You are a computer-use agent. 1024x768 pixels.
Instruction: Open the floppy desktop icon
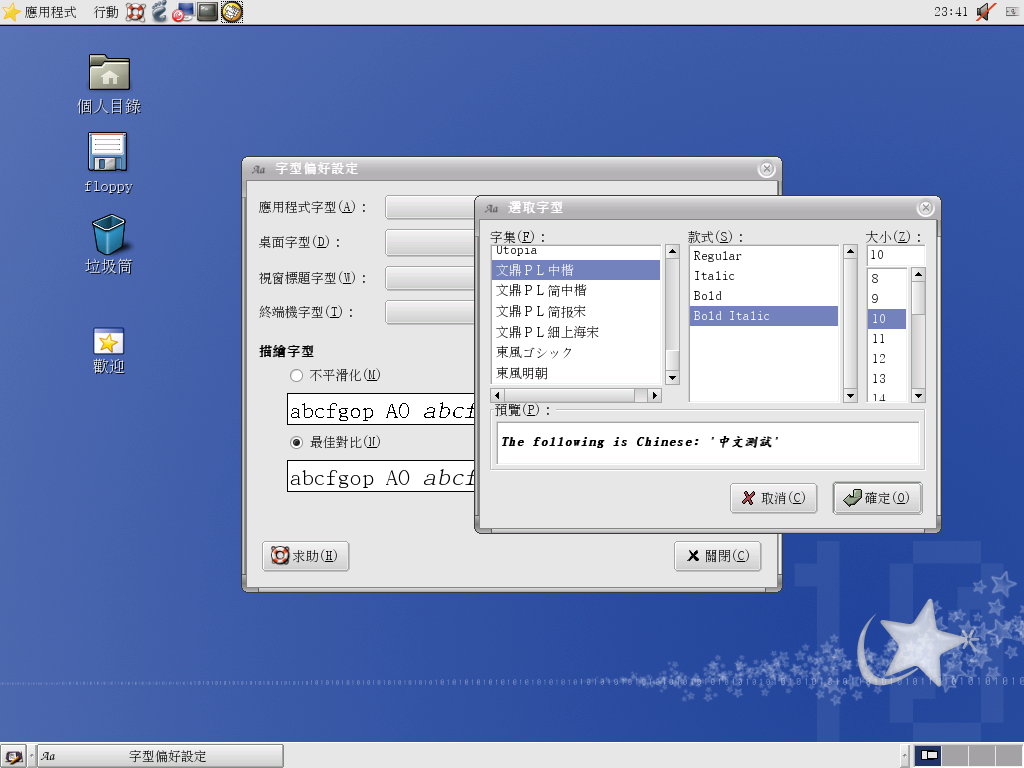click(108, 153)
